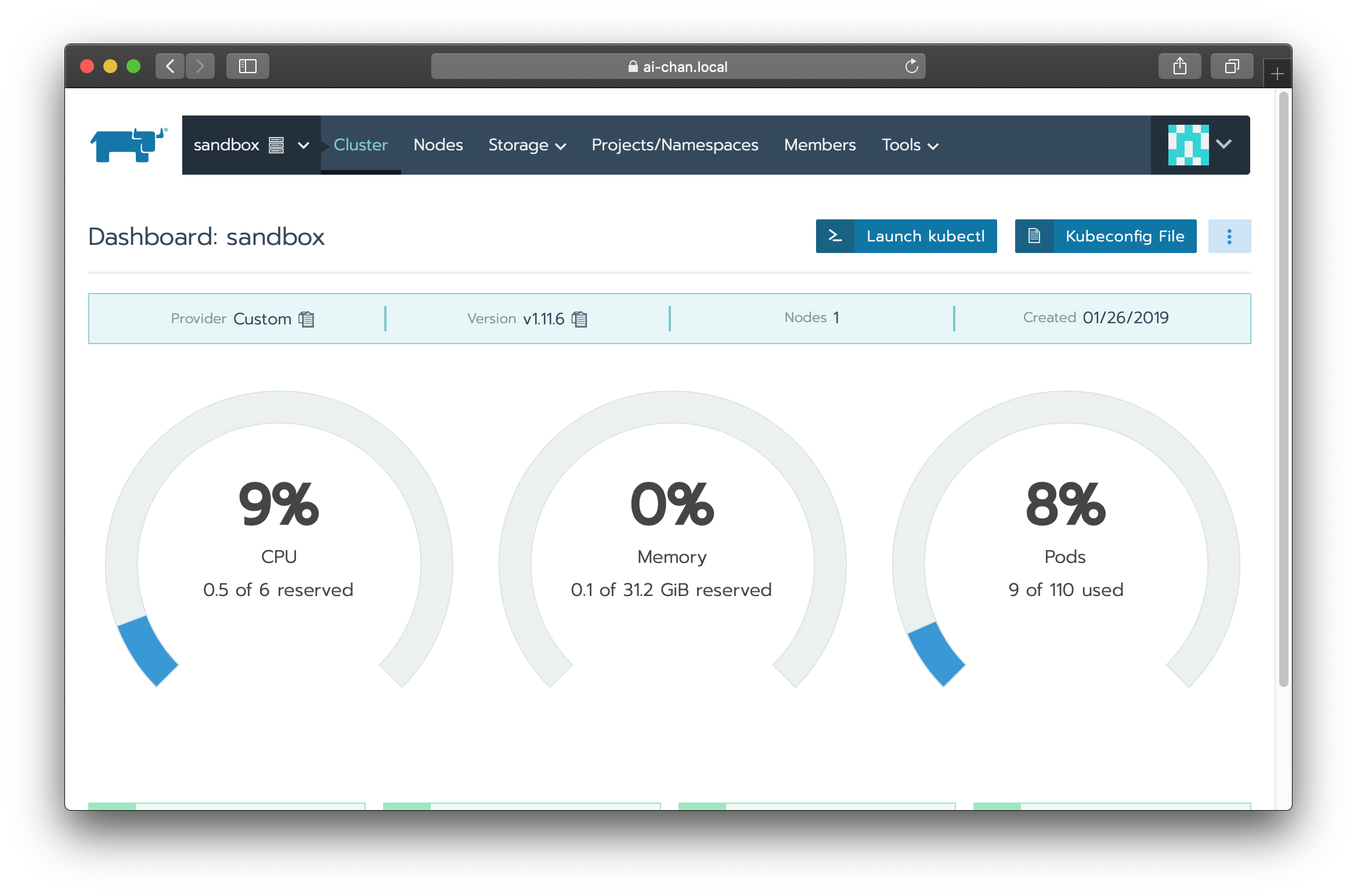Open the Projects/Namespaces tab

(674, 145)
